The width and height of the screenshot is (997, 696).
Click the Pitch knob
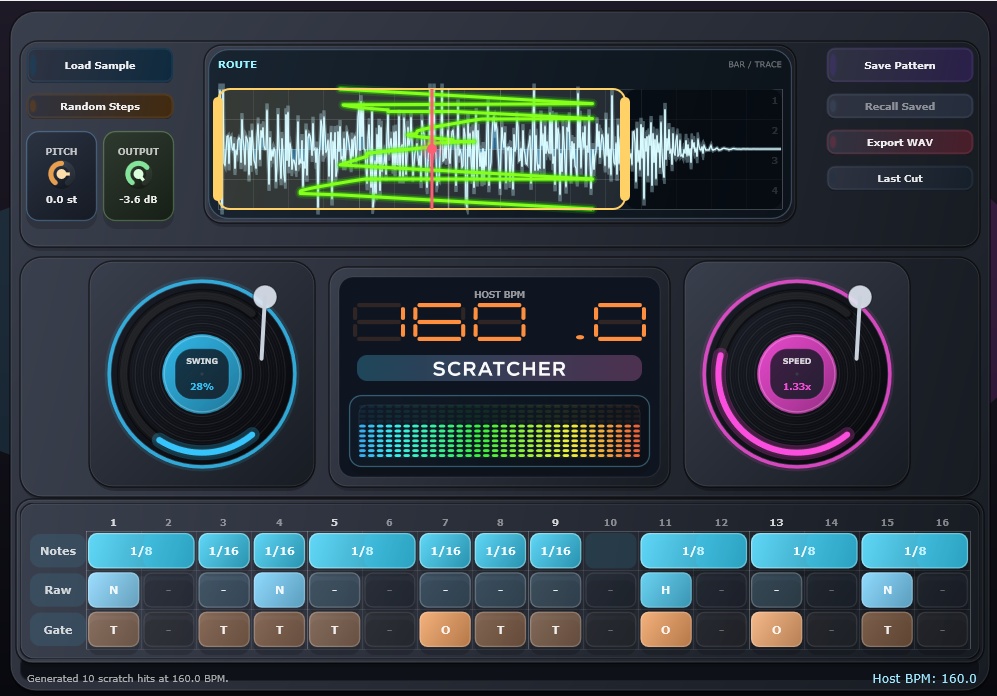coord(60,174)
